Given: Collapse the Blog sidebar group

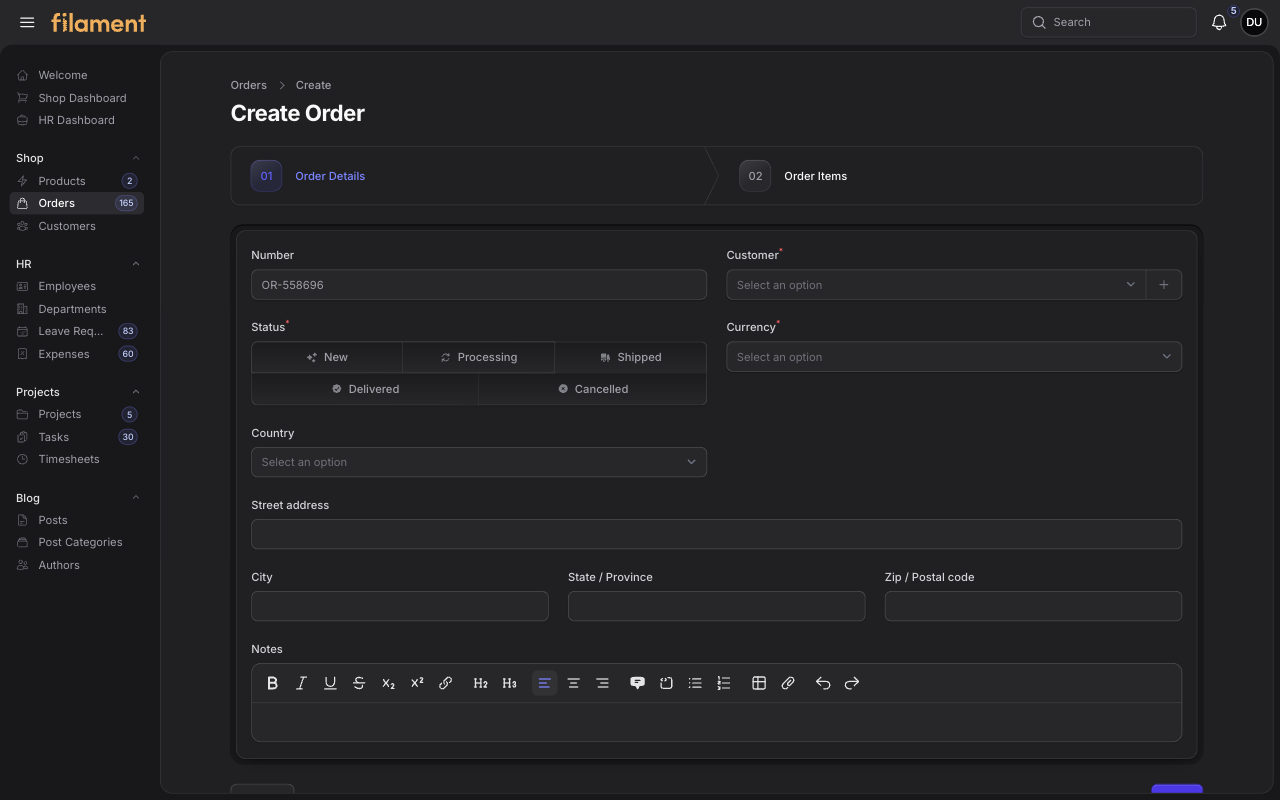Looking at the screenshot, I should coord(136,498).
